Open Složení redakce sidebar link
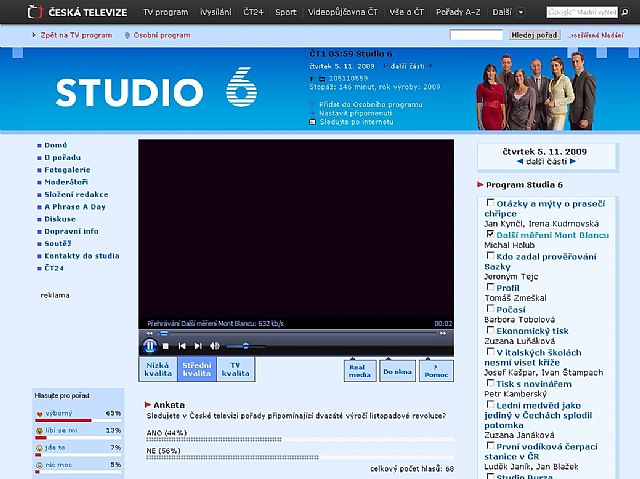The width and height of the screenshot is (640, 479). (76, 195)
